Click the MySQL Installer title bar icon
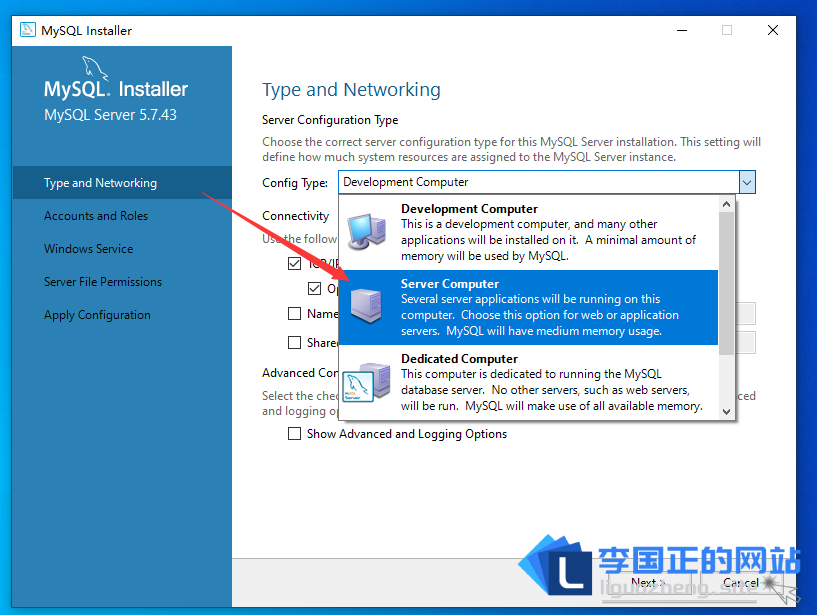Viewport: 817px width, 615px height. pyautogui.click(x=28, y=30)
